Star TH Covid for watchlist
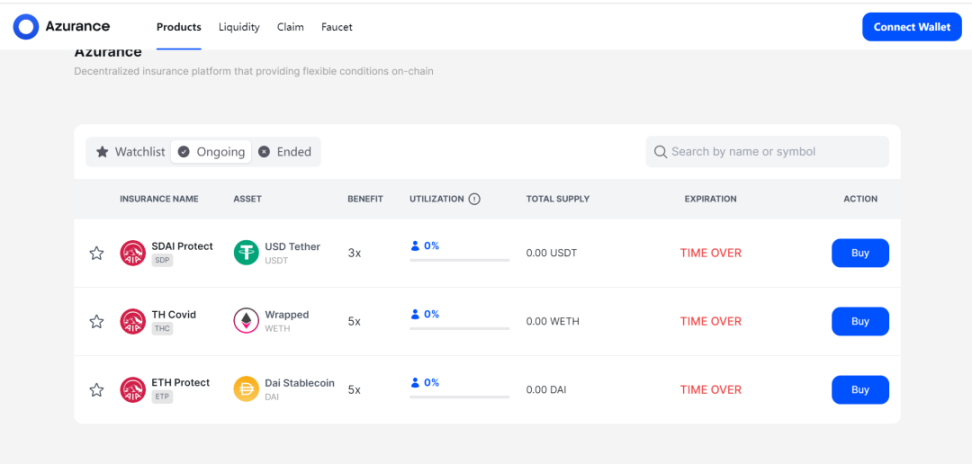 coord(97,321)
